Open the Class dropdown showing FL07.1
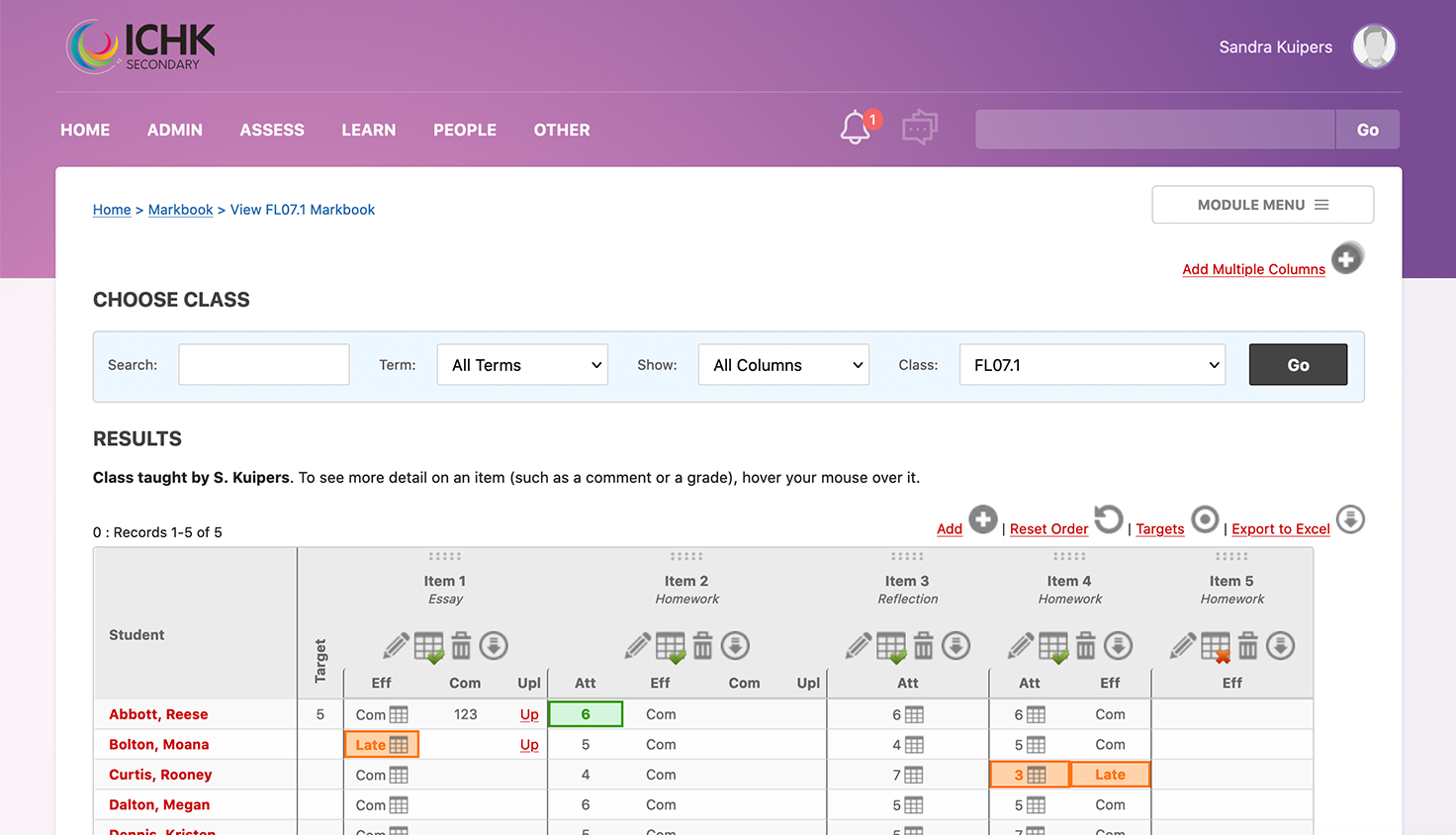The height and width of the screenshot is (835, 1456). pos(1093,365)
